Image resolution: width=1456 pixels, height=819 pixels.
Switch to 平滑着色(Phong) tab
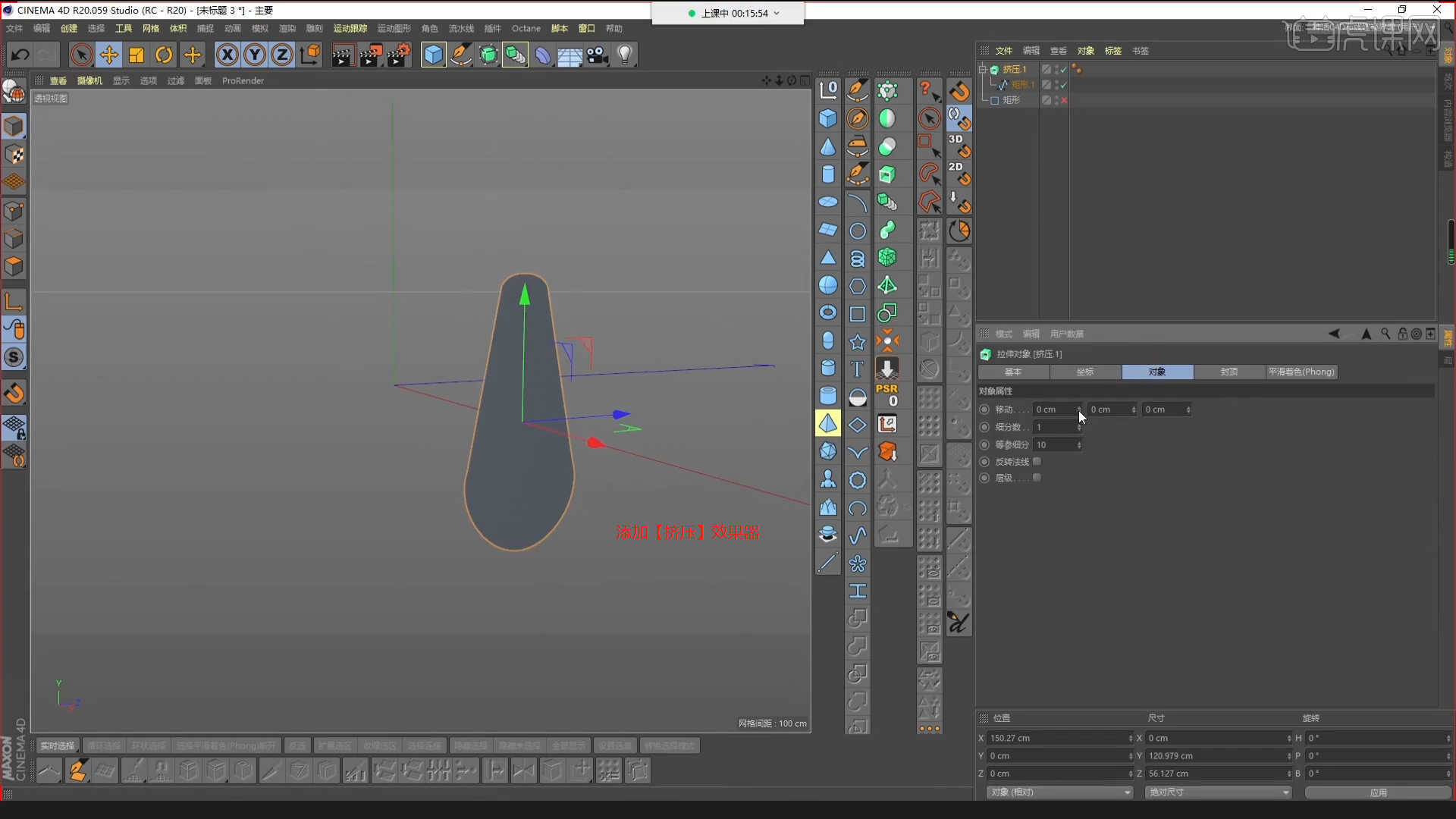pos(1301,372)
